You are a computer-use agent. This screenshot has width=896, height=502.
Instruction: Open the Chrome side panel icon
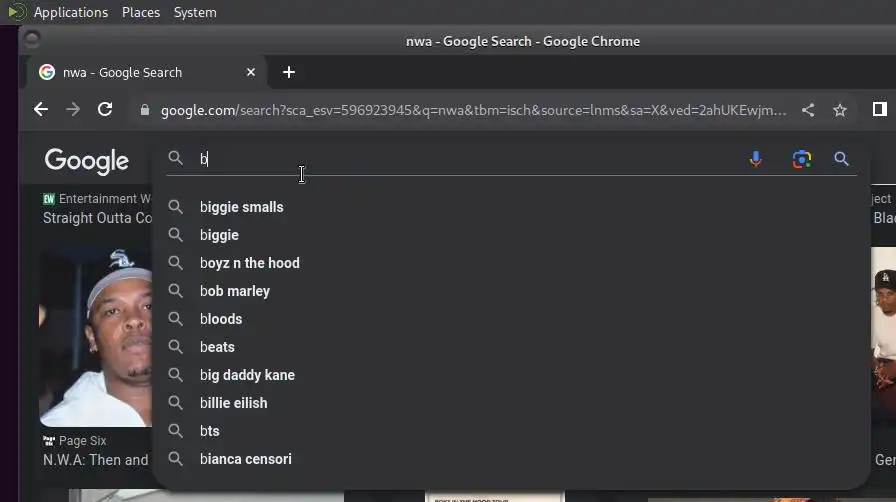point(879,109)
